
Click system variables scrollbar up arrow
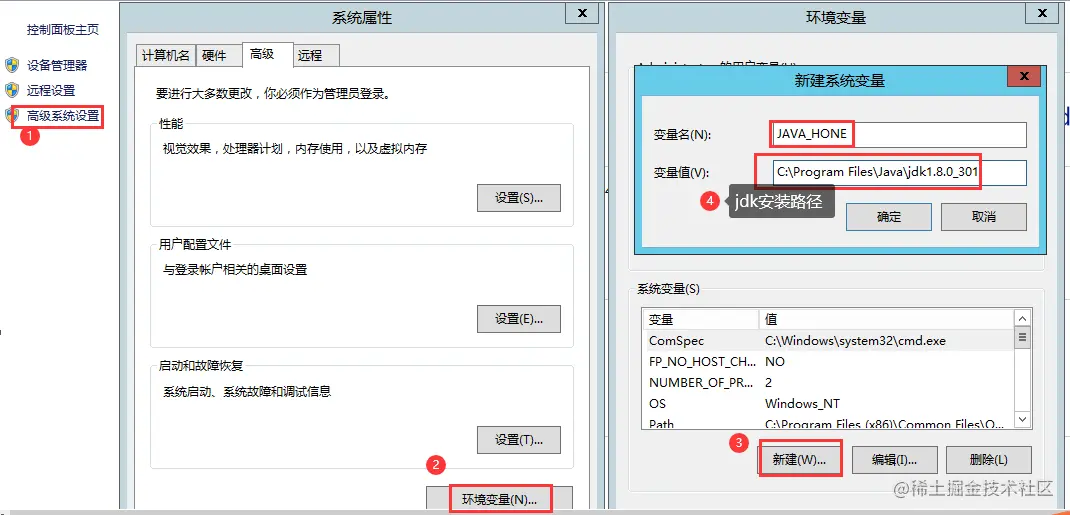tap(1022, 319)
